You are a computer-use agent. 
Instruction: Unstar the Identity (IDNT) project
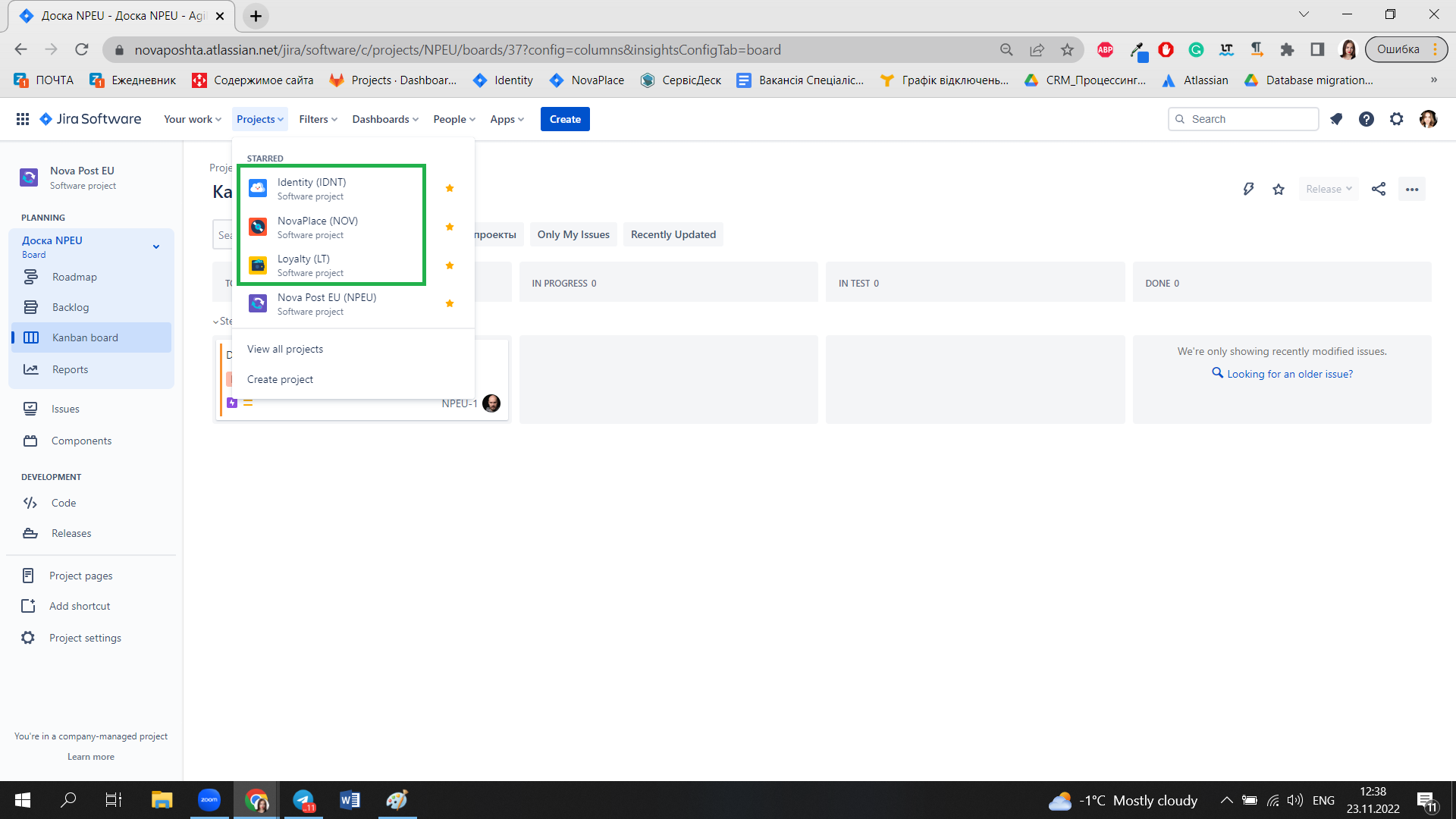pyautogui.click(x=449, y=188)
